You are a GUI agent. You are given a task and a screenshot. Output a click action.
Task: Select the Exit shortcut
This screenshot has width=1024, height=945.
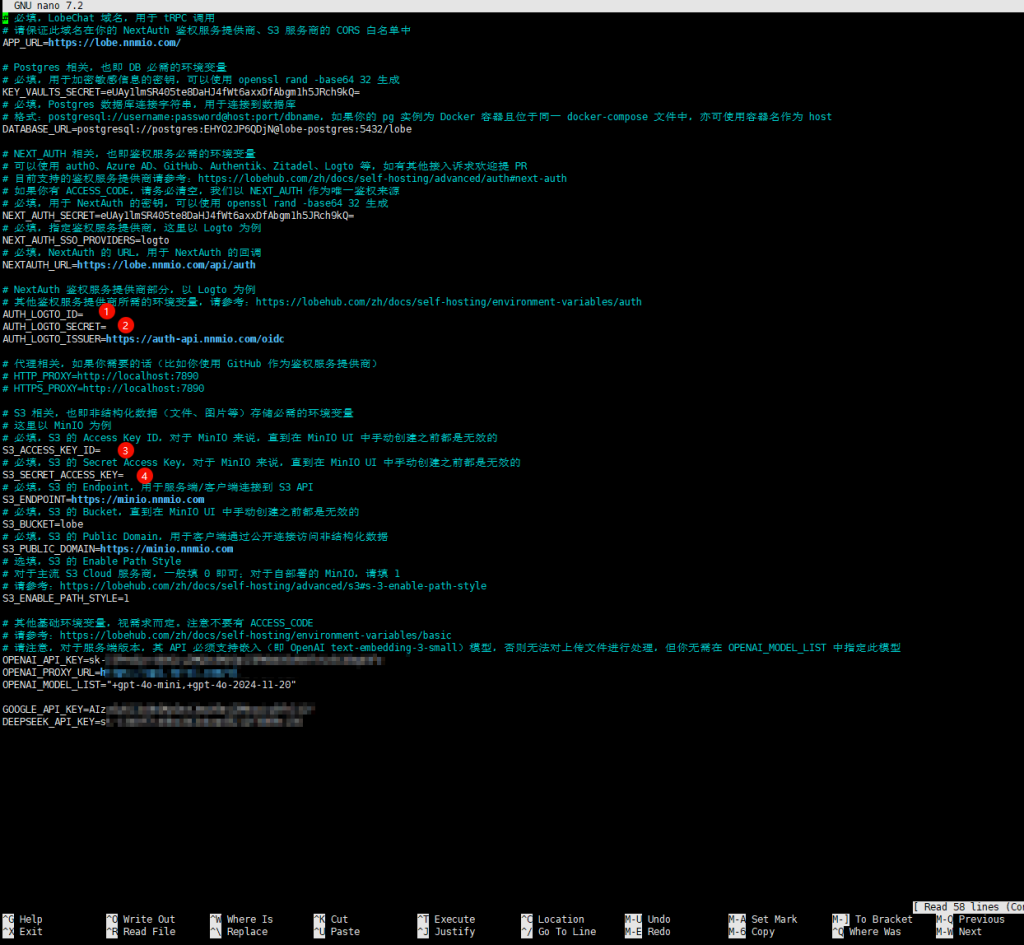pyautogui.click(x=30, y=932)
